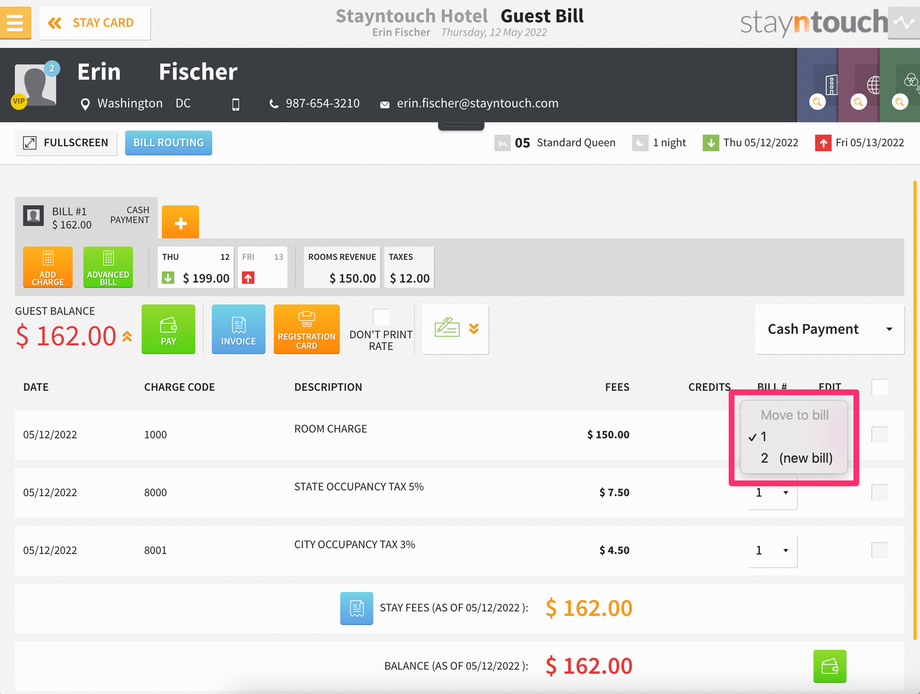Select Fri 13 day tile
920x694 pixels.
click(x=262, y=268)
